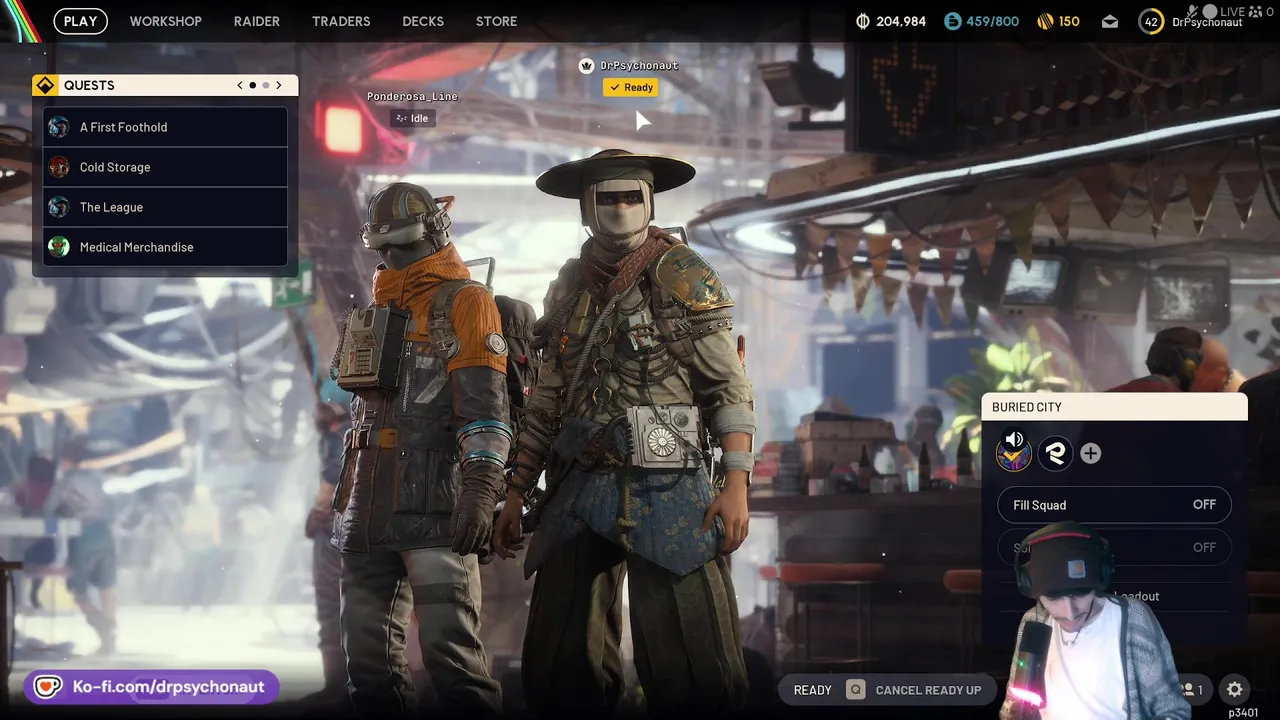The image size is (1280, 720).
Task: Visit the STORE tab
Action: (x=496, y=21)
